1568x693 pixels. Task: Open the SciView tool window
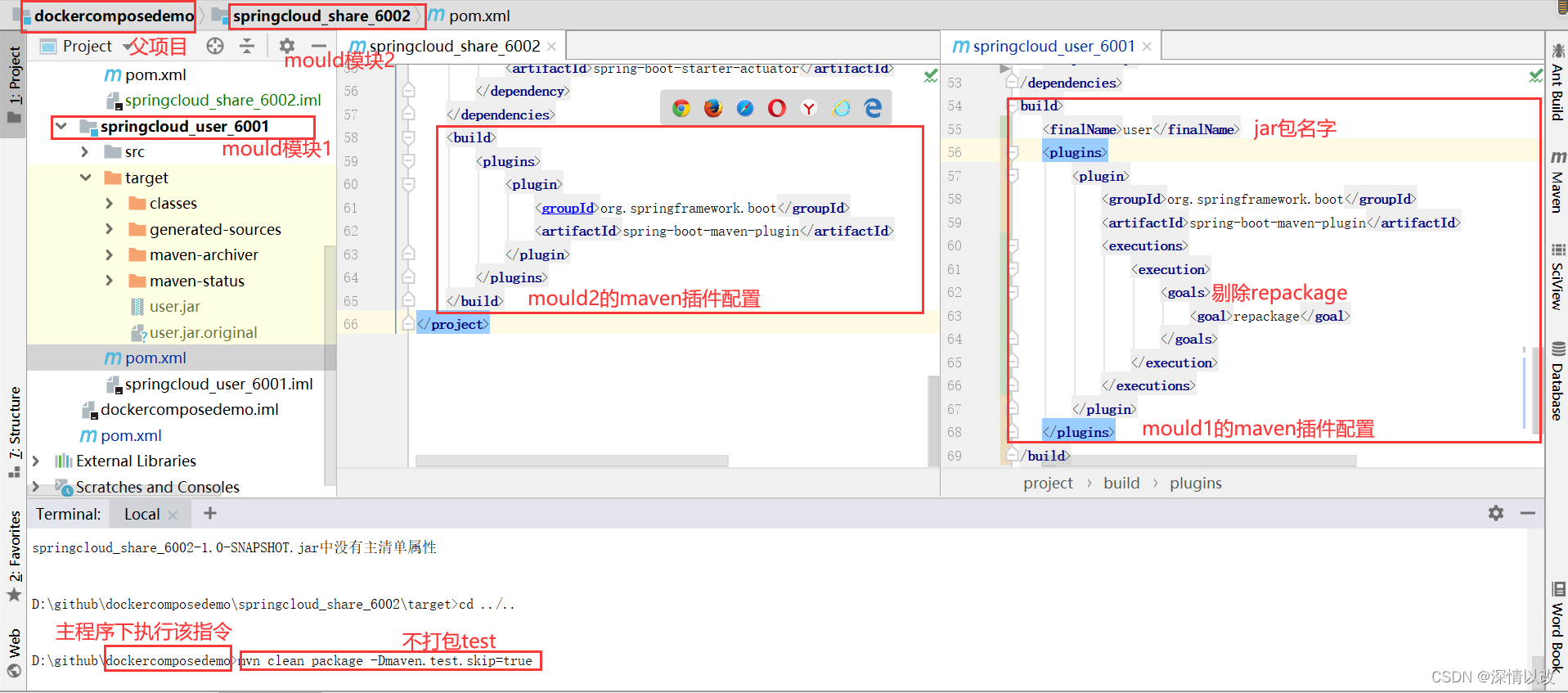(x=1557, y=277)
